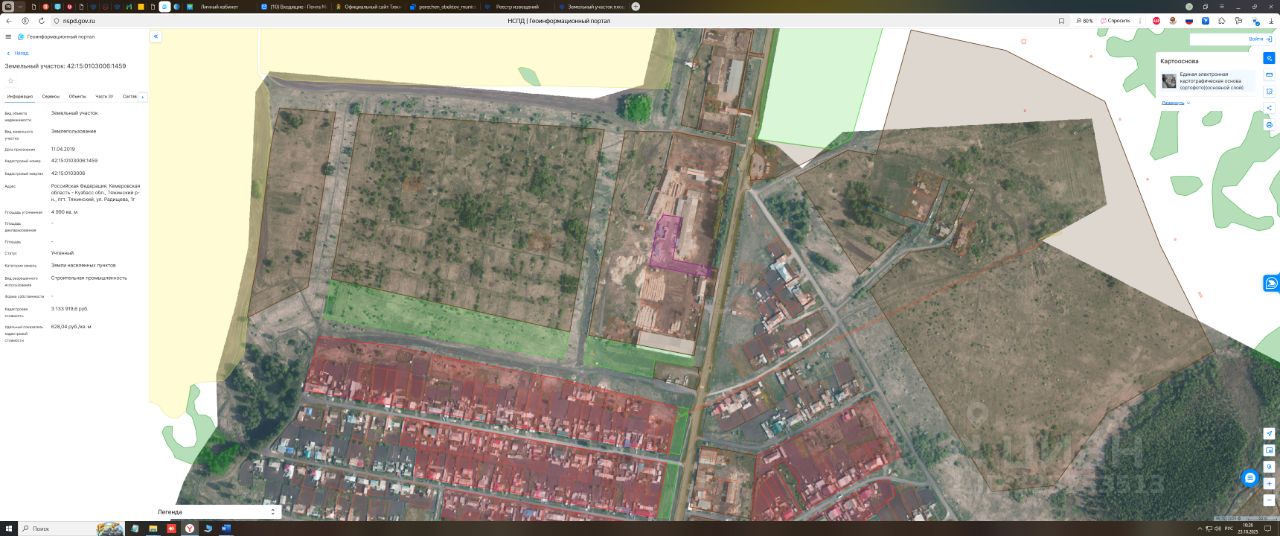
Task: Click the address text containing Радищева
Action: tap(96, 192)
